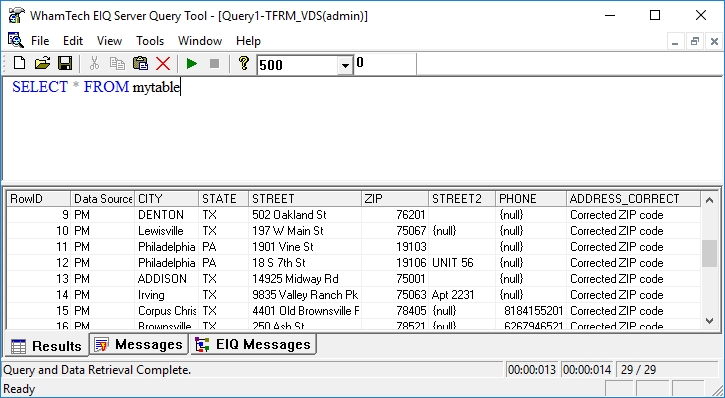Delete using the red X icon
Image resolution: width=725 pixels, height=398 pixels.
[163, 63]
